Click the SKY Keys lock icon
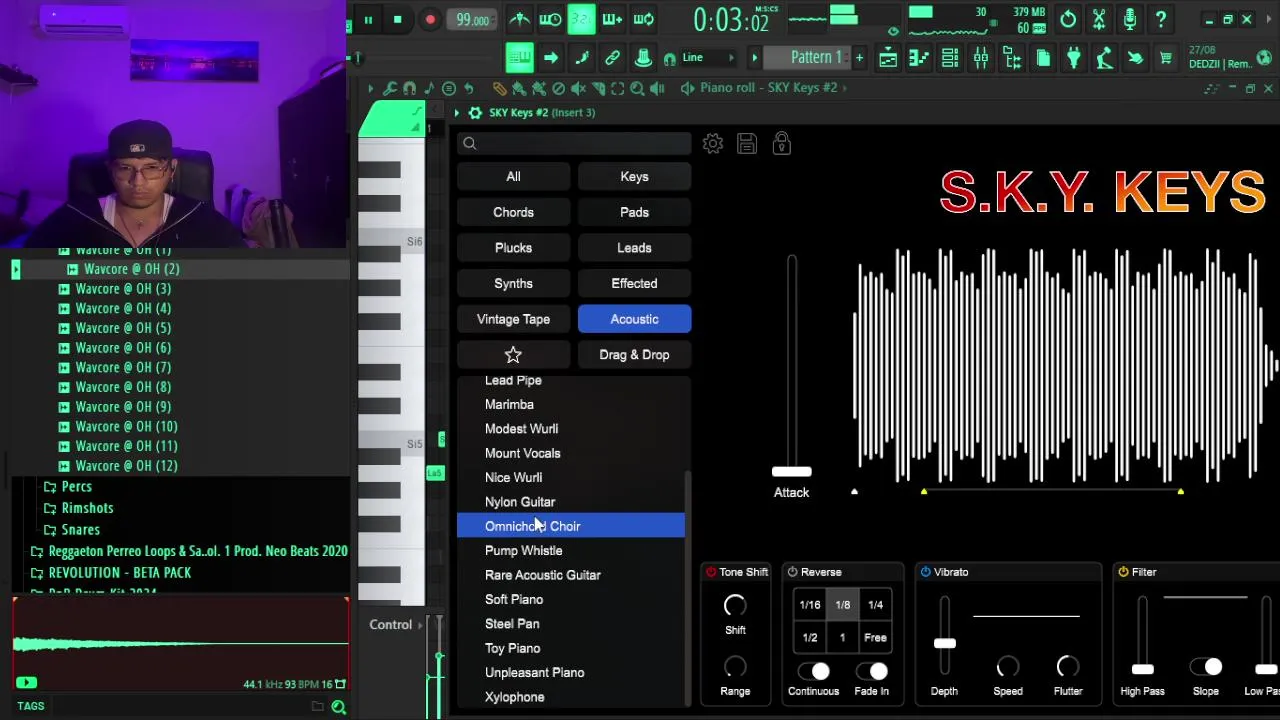The width and height of the screenshot is (1280, 720). 782,143
